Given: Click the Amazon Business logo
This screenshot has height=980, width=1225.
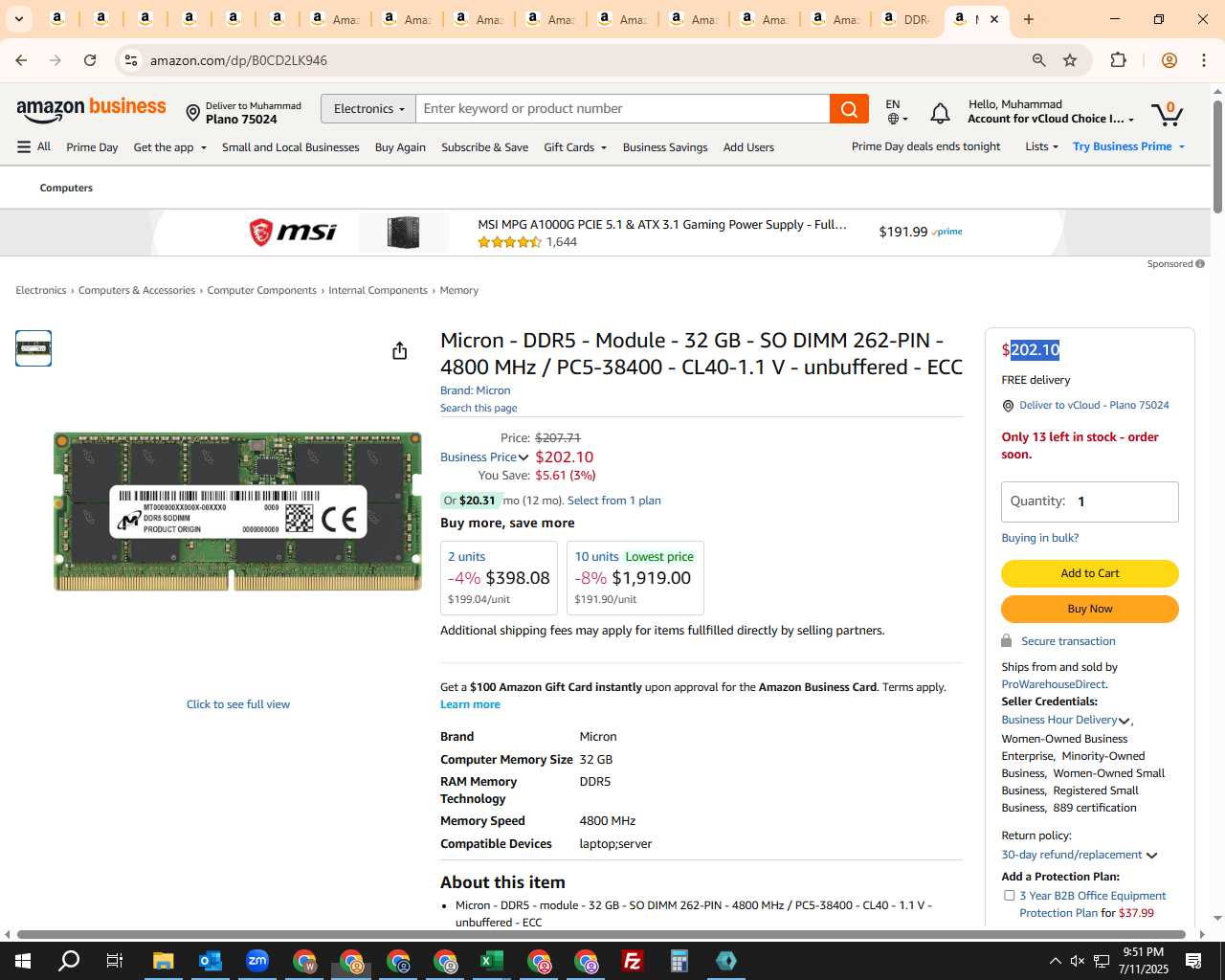Looking at the screenshot, I should [x=91, y=110].
